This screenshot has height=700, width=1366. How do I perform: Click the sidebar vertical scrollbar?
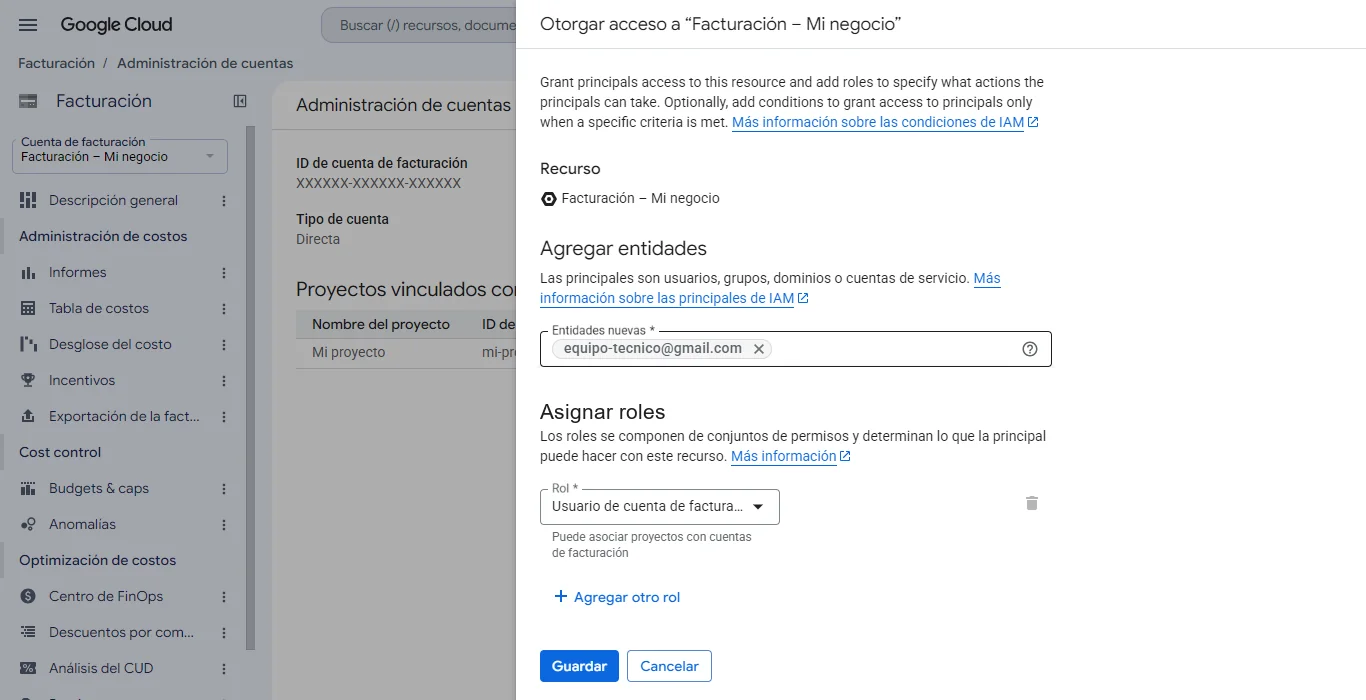coord(251,388)
